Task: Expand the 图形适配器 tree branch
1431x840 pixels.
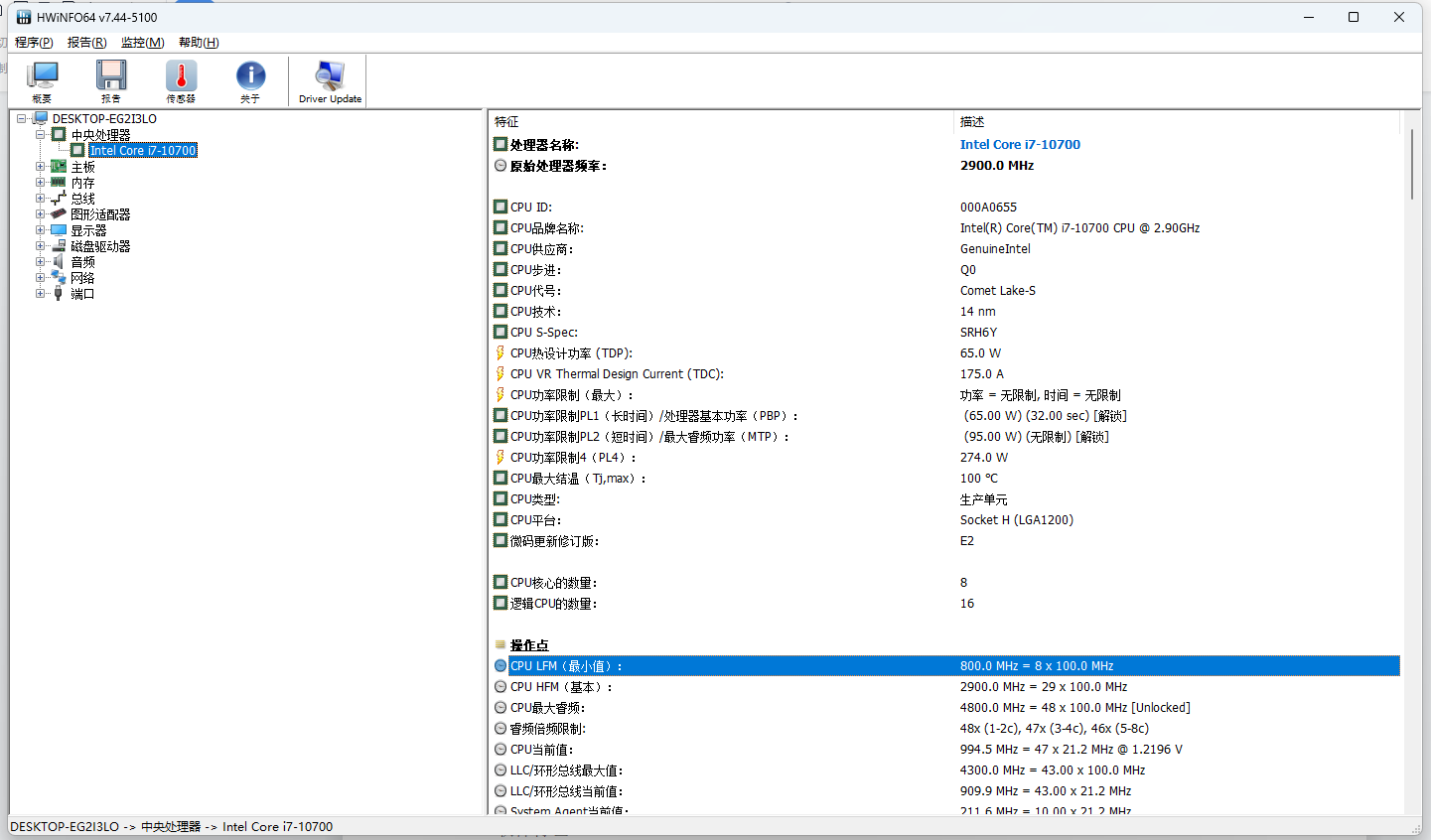Action: (x=40, y=214)
